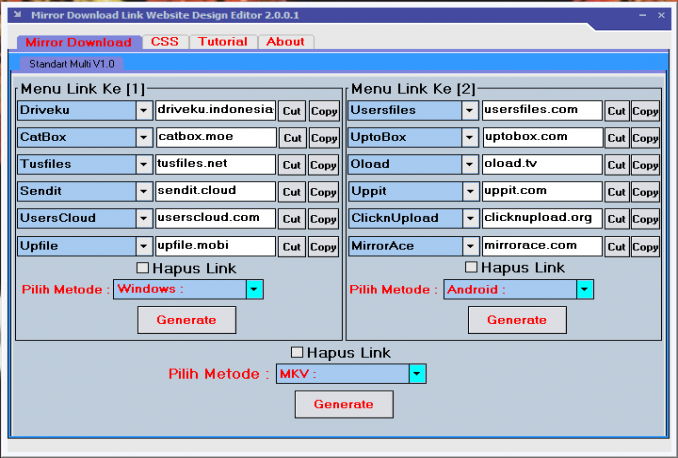Screen dimensions: 678x458
Task: Switch to the CSS tab
Action: 164,42
